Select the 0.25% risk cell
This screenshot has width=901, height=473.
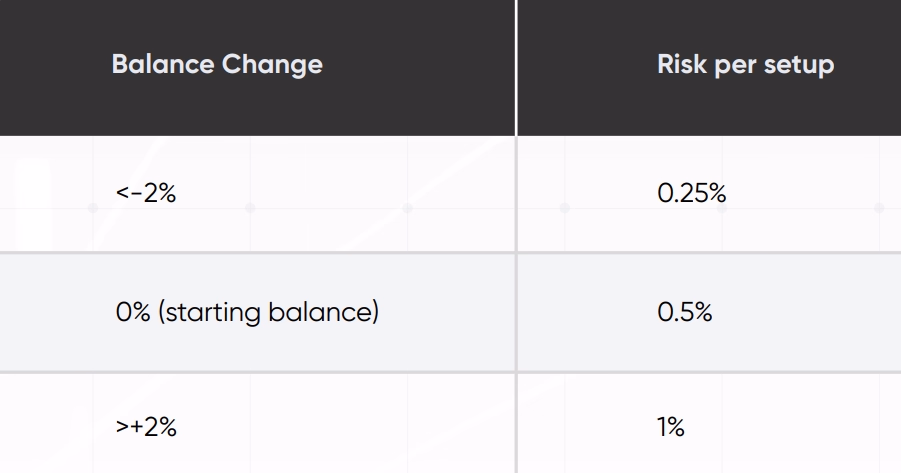(x=691, y=193)
